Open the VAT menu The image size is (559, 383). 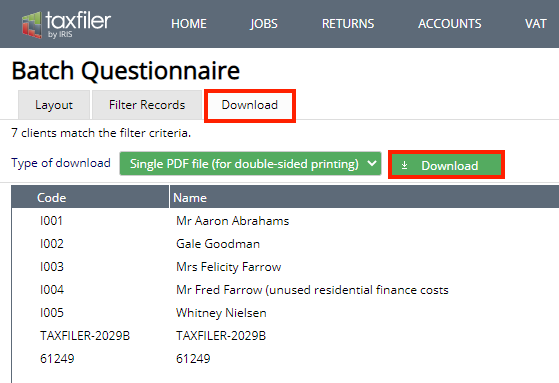[x=535, y=24]
